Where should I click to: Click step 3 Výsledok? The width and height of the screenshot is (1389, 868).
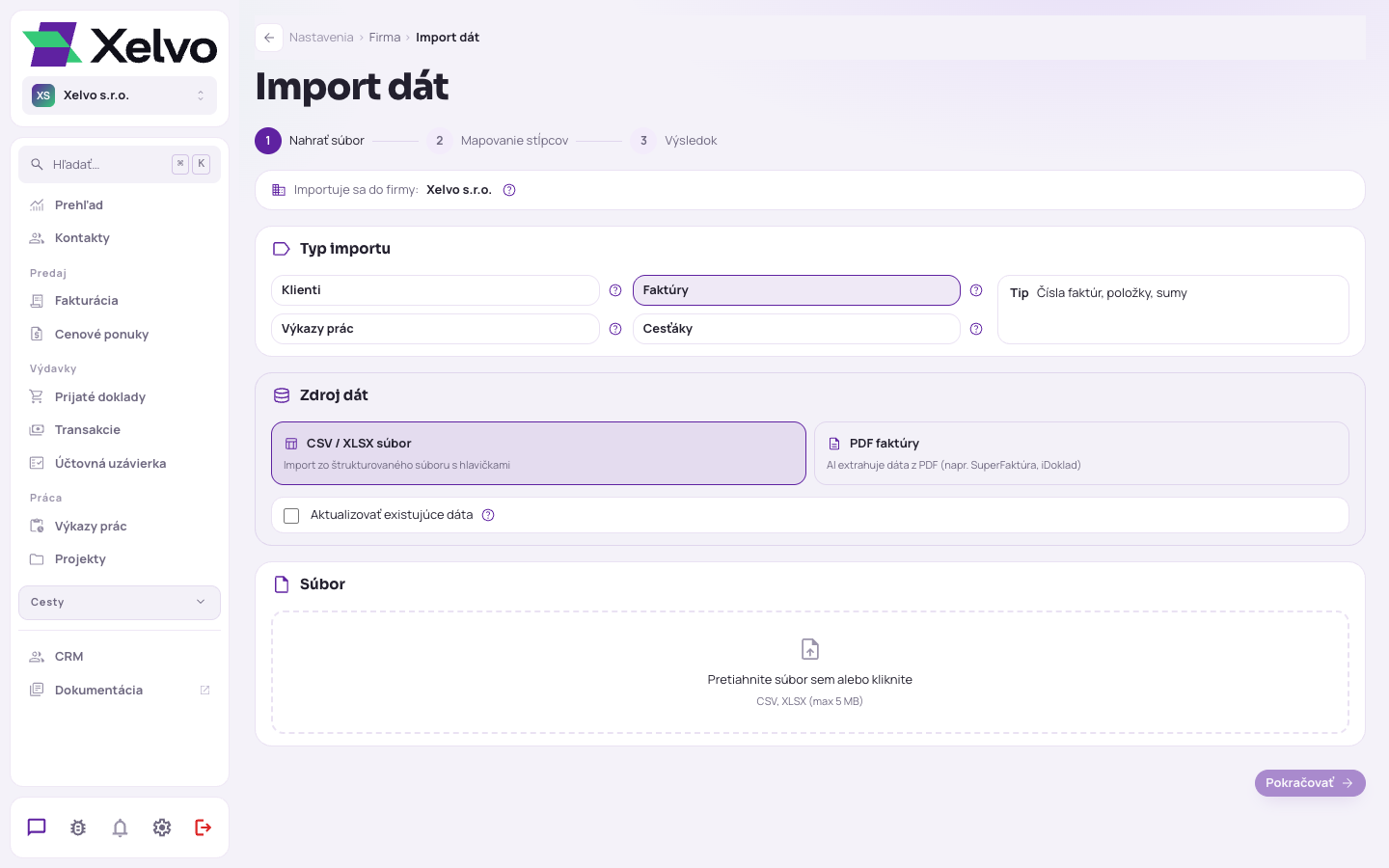coord(674,141)
